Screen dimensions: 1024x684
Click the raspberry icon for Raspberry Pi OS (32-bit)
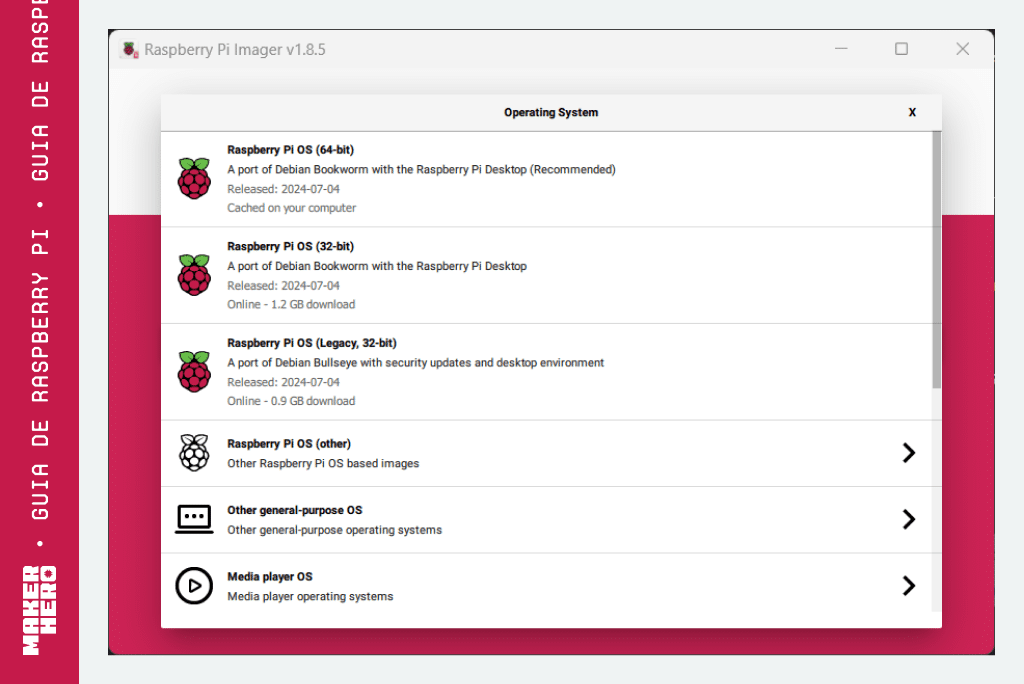(194, 275)
